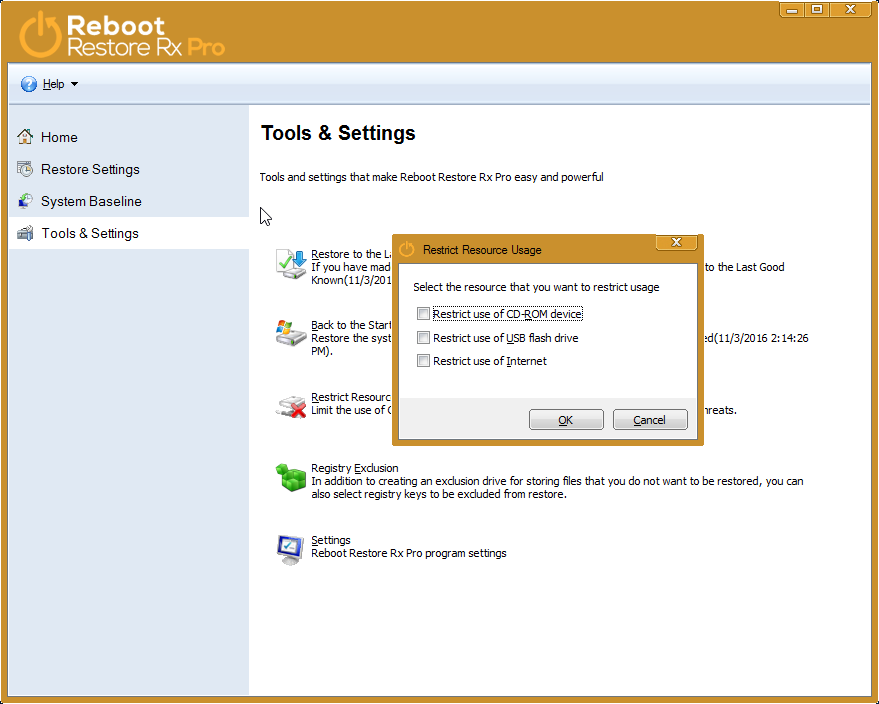Image resolution: width=879 pixels, height=704 pixels.
Task: Click the Registry Exclusion green cubes icon
Action: (291, 478)
